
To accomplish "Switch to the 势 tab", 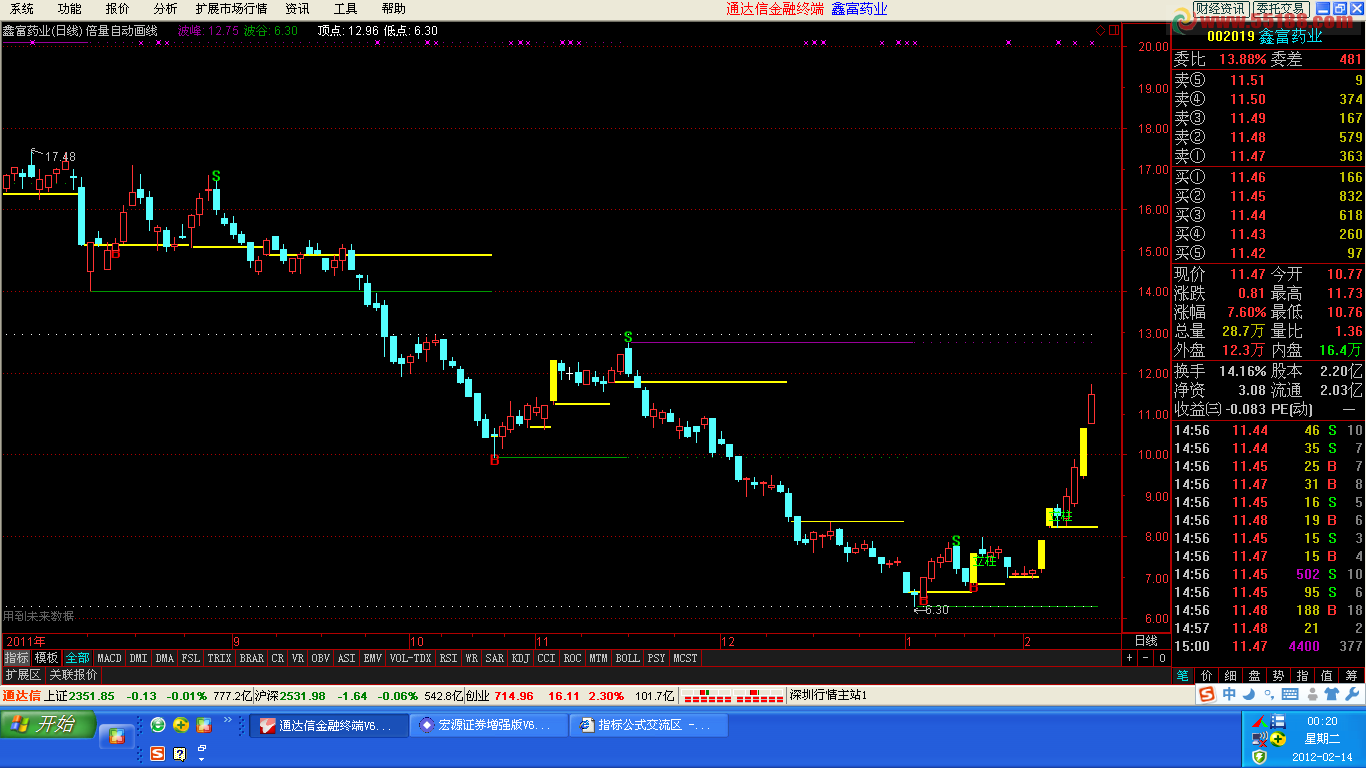I will coord(1279,676).
